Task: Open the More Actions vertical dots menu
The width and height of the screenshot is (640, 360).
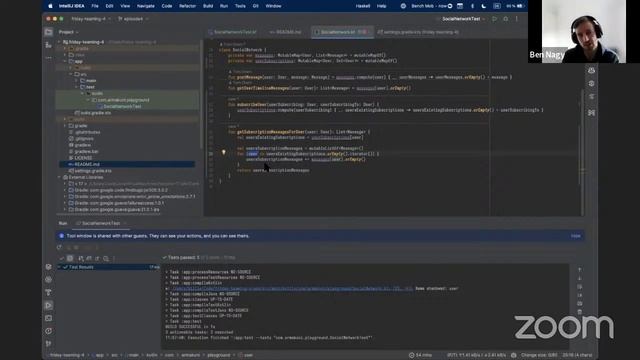Action: pyautogui.click(x=517, y=19)
